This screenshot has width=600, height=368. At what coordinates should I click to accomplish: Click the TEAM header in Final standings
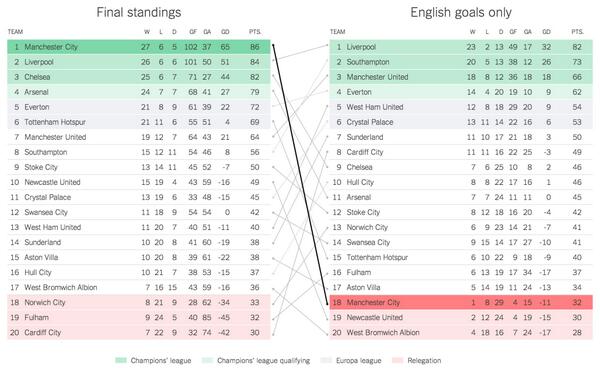point(15,32)
